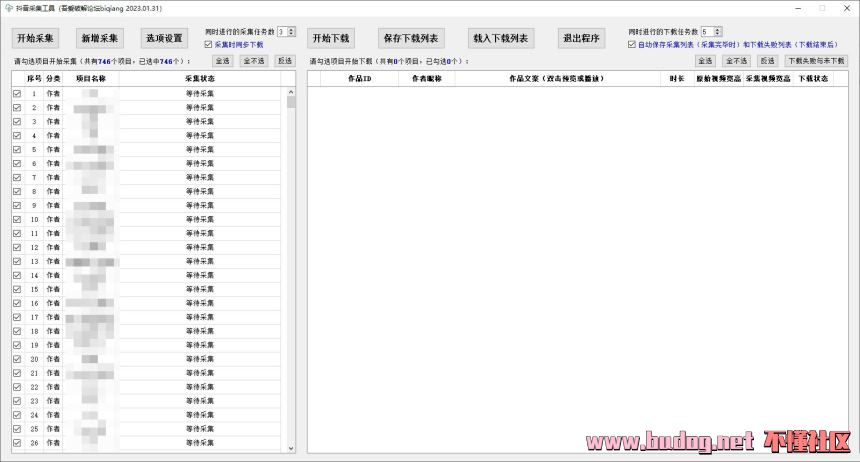The width and height of the screenshot is (860, 462).
Task: Click 全选 above the collection list
Action: (x=222, y=61)
